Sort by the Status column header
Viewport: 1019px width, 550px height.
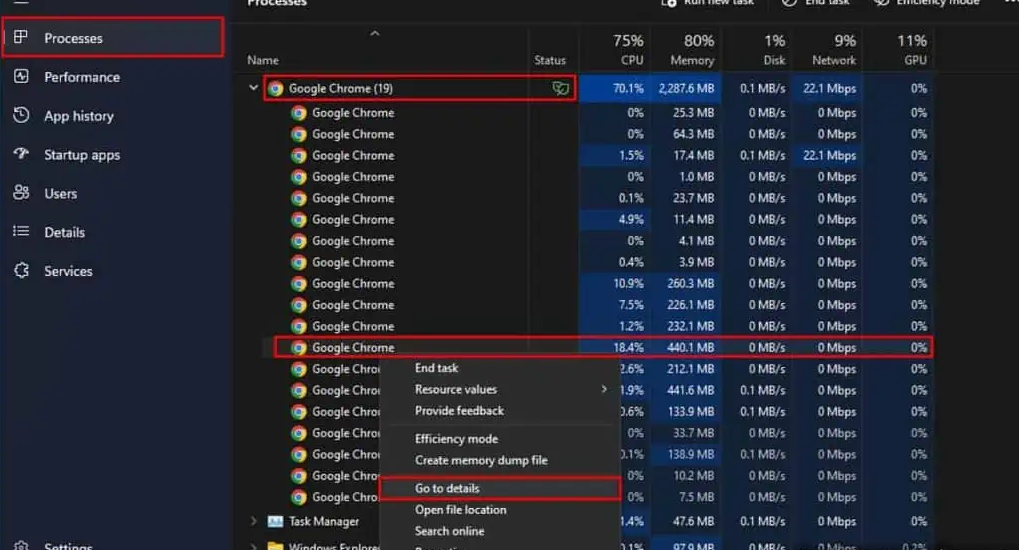click(x=550, y=60)
